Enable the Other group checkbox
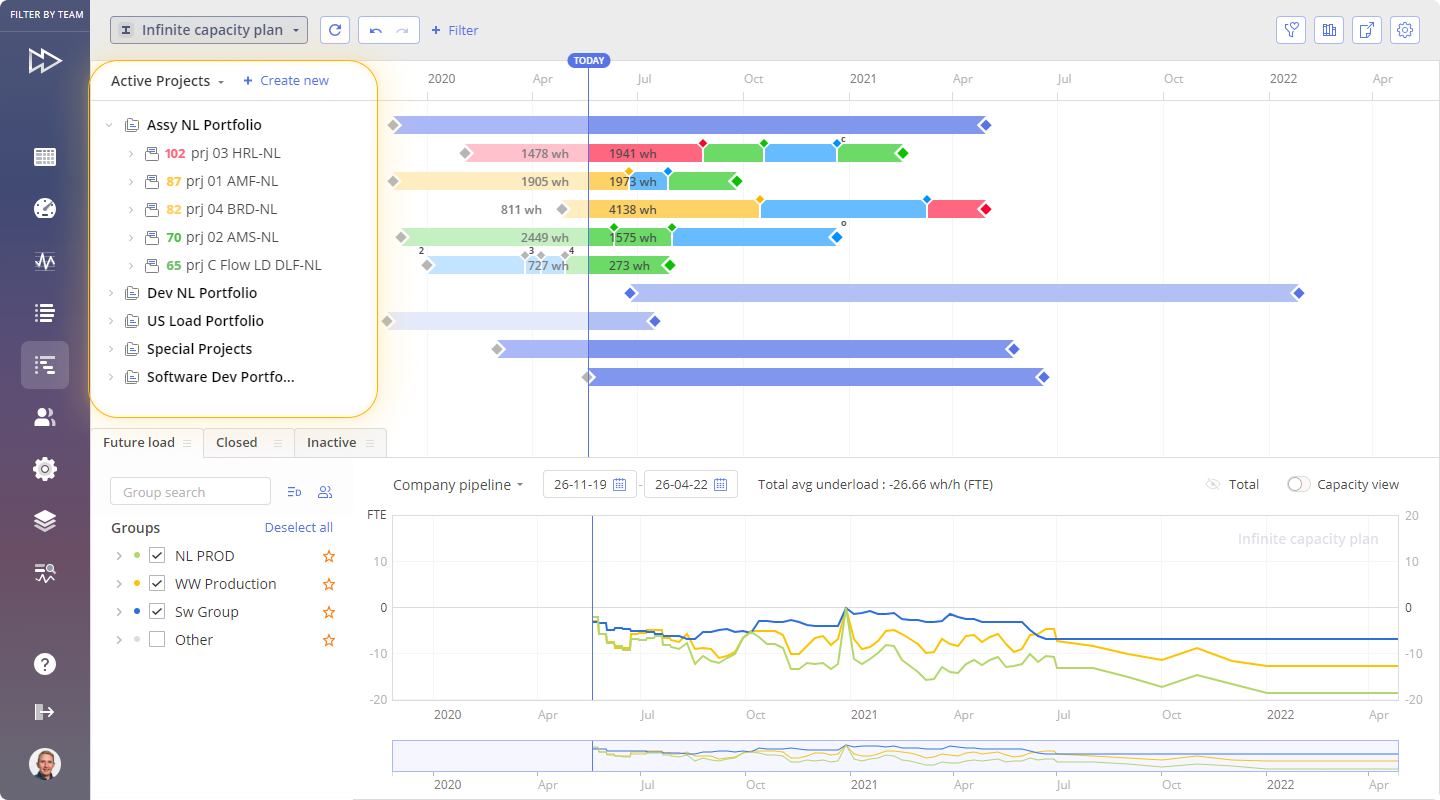Screen dimensions: 1440x800 tap(157, 640)
